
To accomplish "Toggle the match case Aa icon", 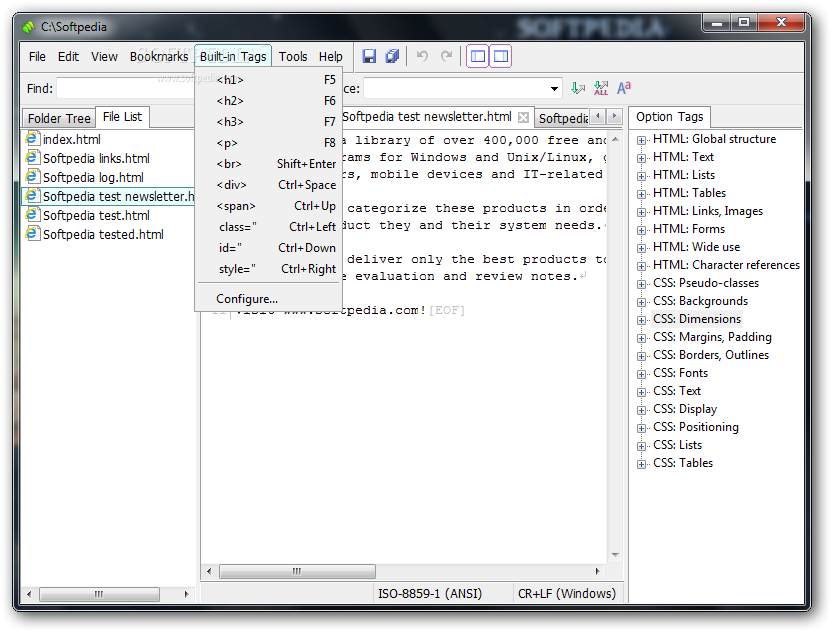I will 624,88.
